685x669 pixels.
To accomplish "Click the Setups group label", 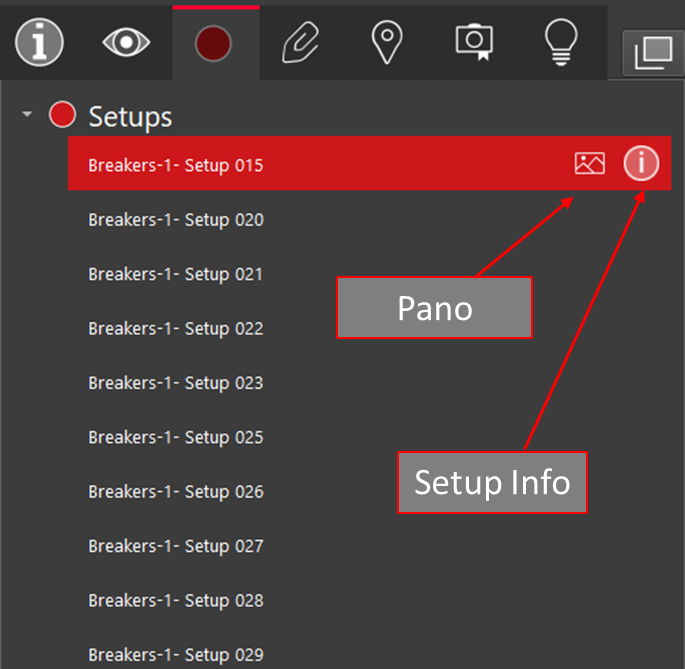I will point(130,116).
